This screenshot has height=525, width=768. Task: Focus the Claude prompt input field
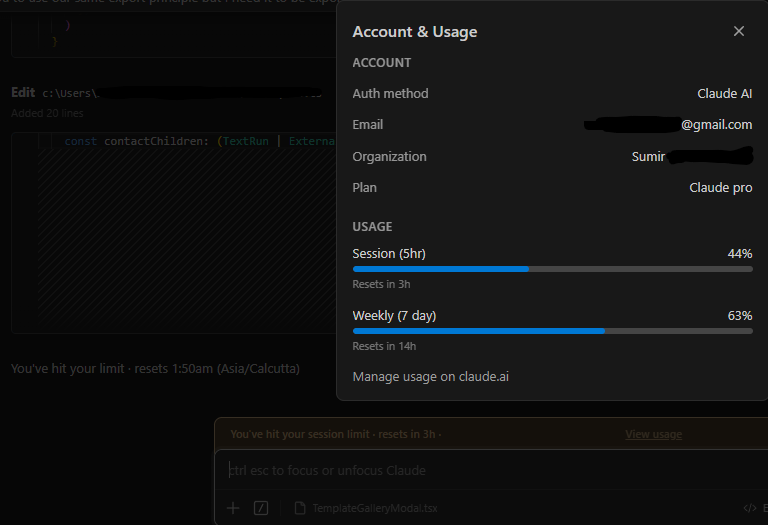(491, 471)
